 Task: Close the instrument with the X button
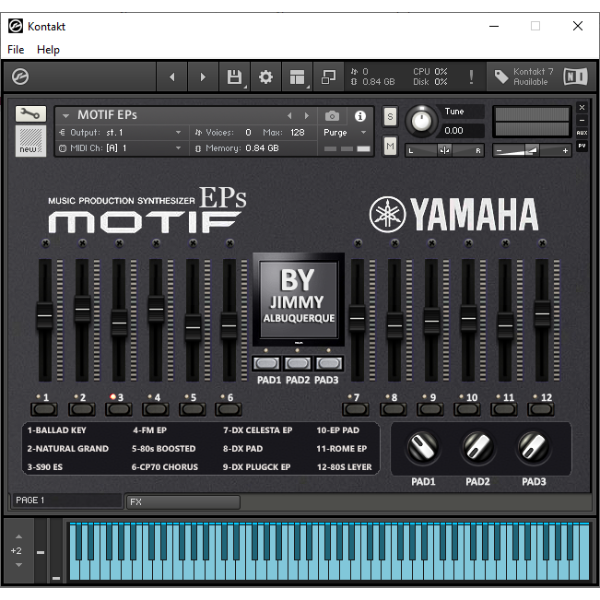[582, 108]
